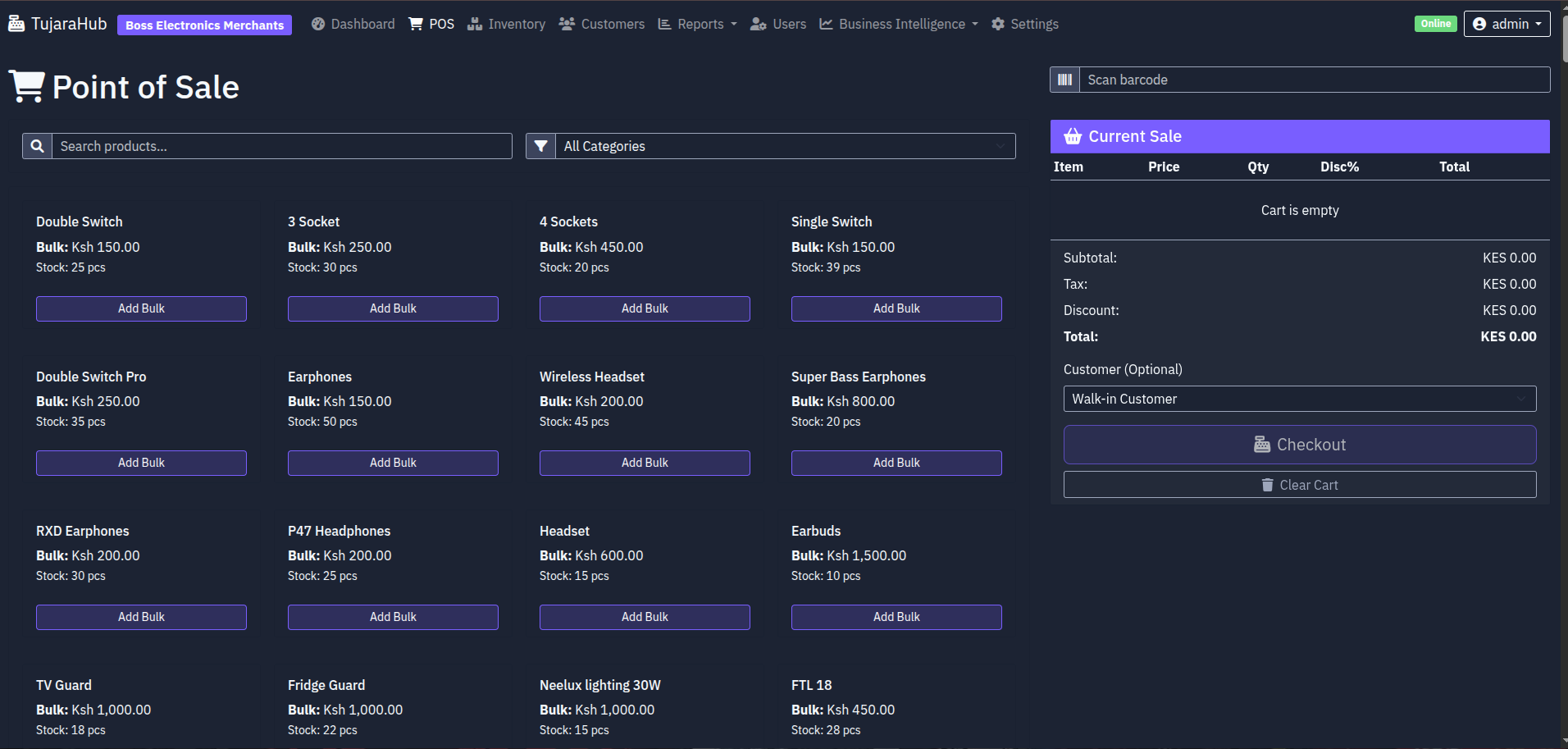This screenshot has height=749, width=1568.
Task: Add Wireless Headset in bulk to cart
Action: tap(645, 463)
